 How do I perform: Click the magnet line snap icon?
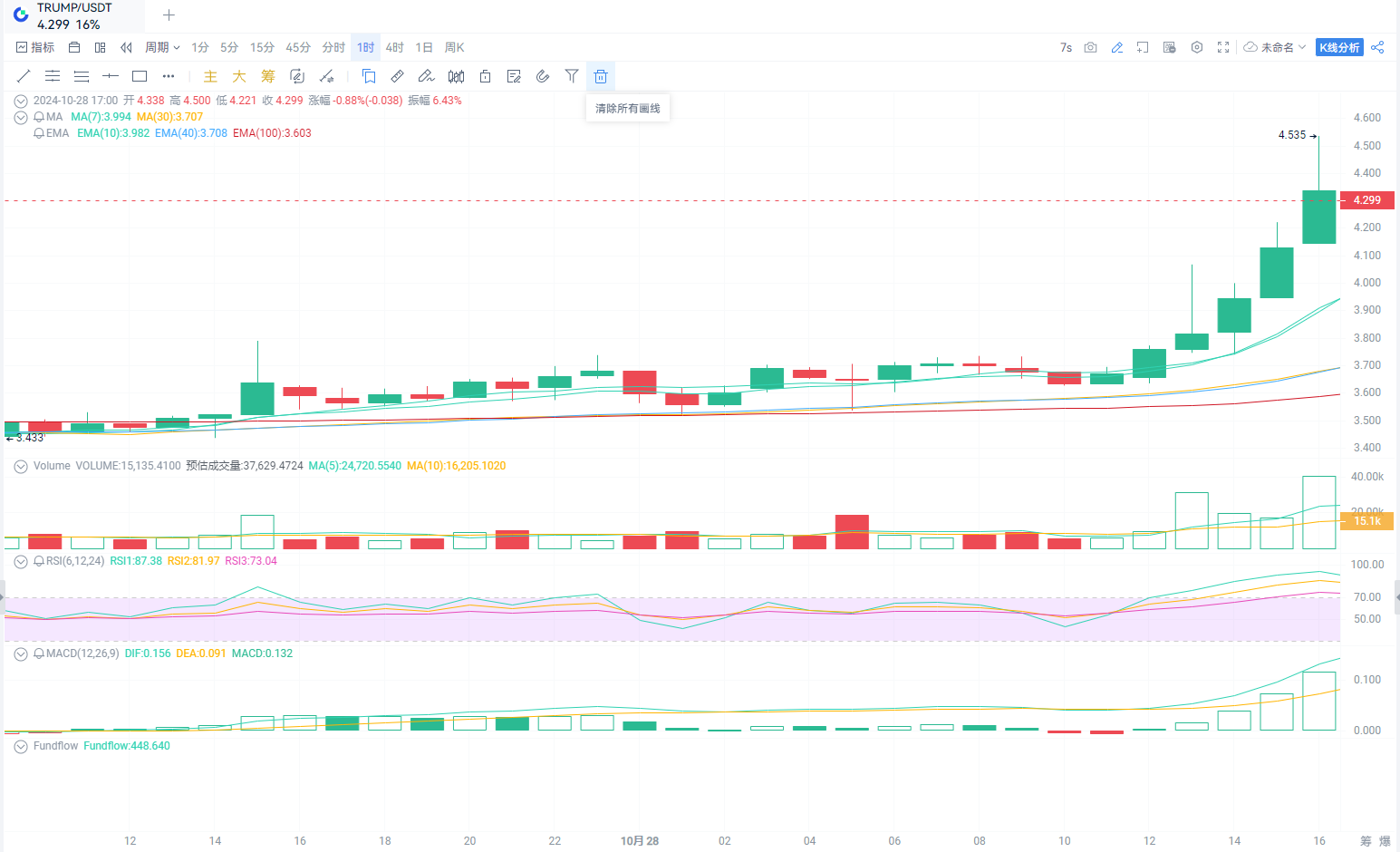pos(326,76)
